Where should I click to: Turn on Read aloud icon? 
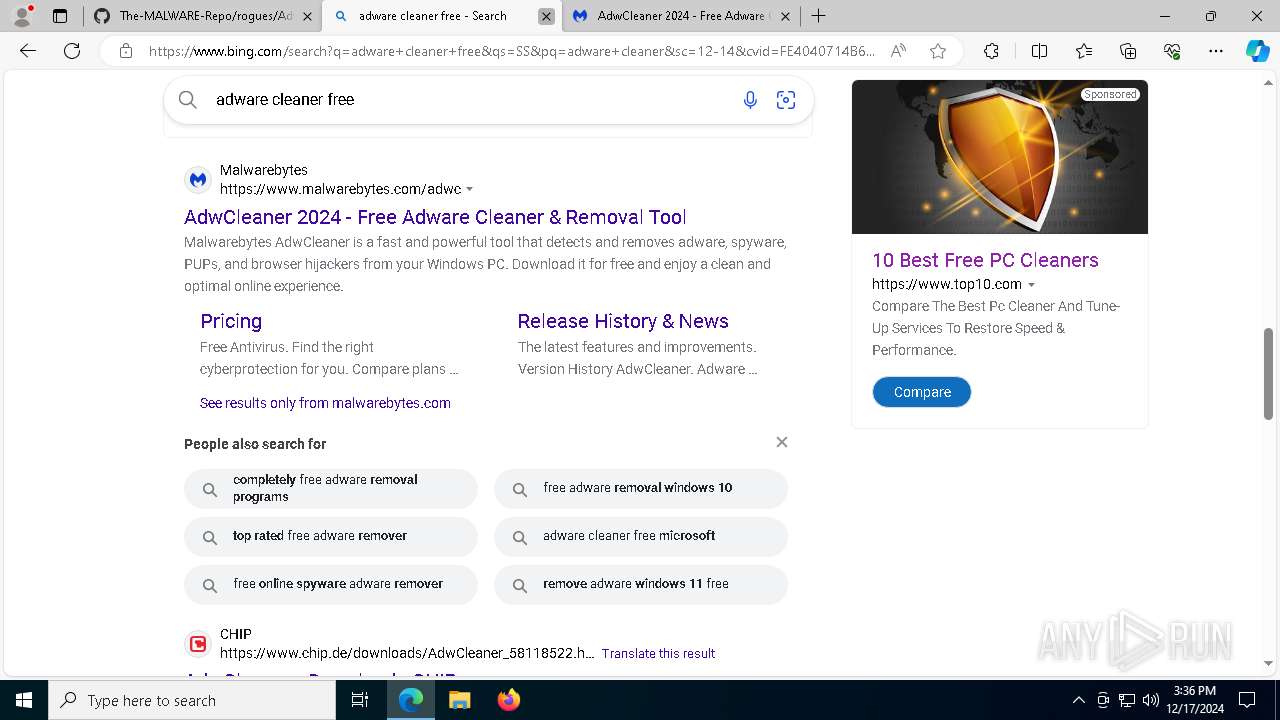point(898,51)
